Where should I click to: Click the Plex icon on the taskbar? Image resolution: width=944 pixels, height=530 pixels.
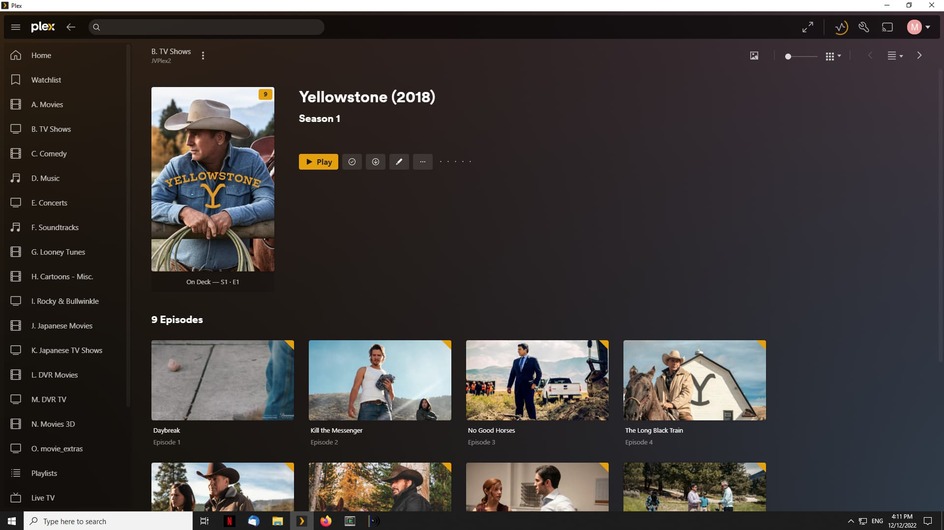click(x=302, y=521)
